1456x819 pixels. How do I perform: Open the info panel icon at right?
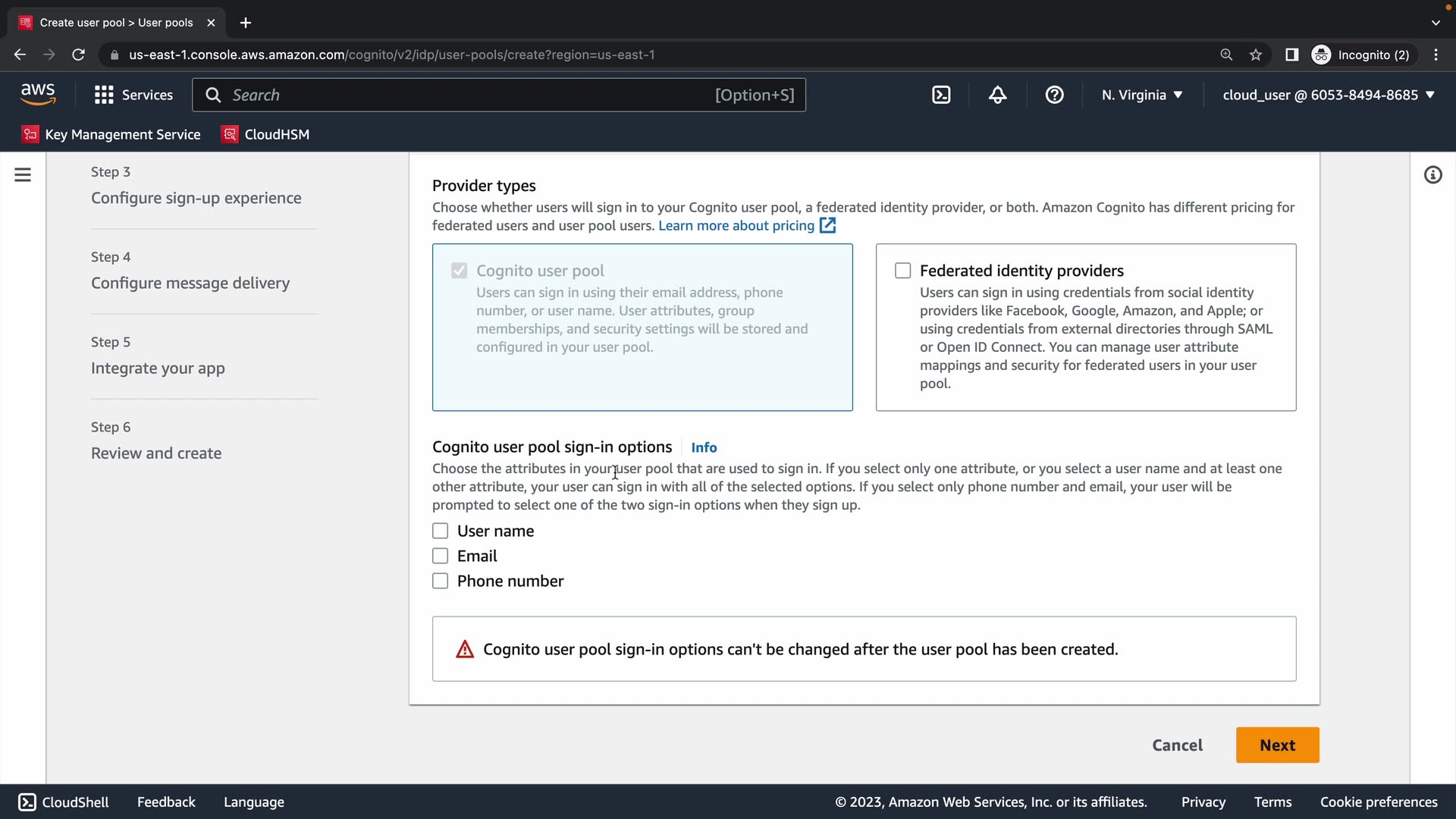(1432, 175)
